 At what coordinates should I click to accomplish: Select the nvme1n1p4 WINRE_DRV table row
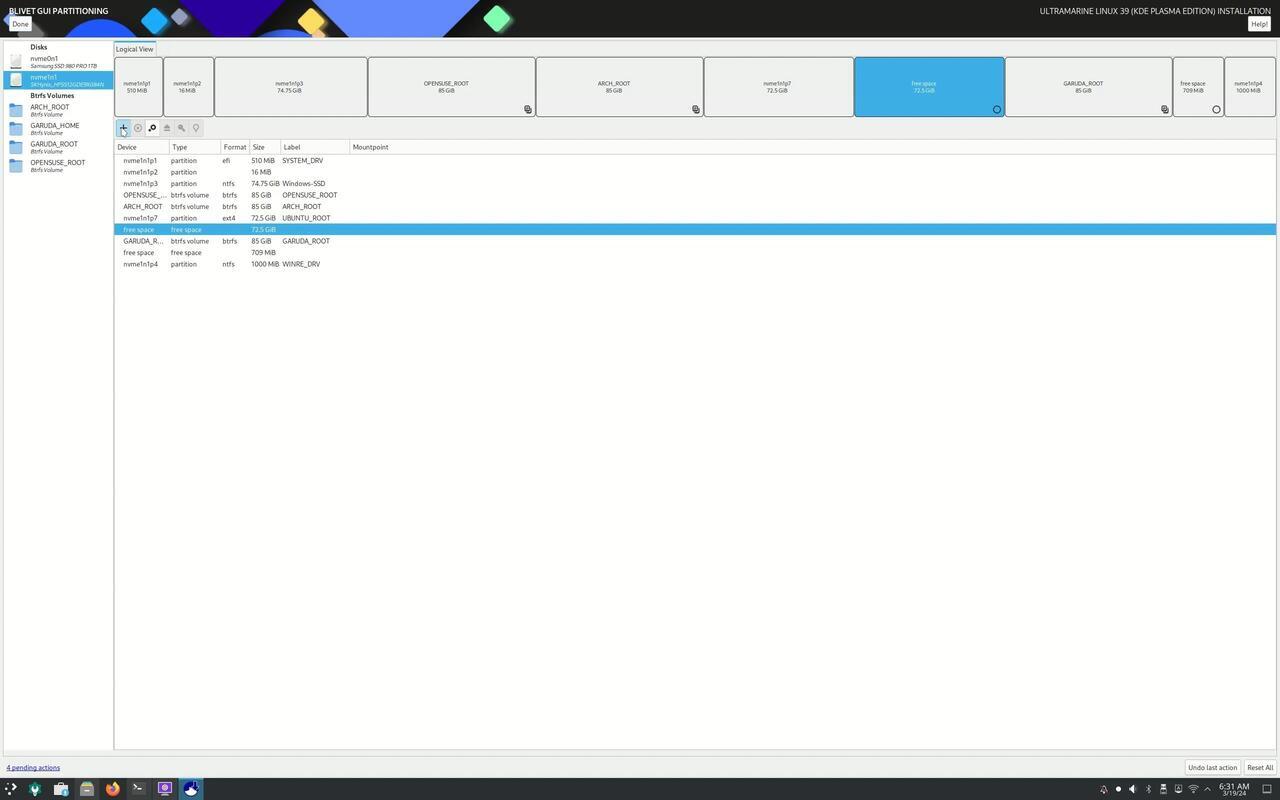coord(695,264)
